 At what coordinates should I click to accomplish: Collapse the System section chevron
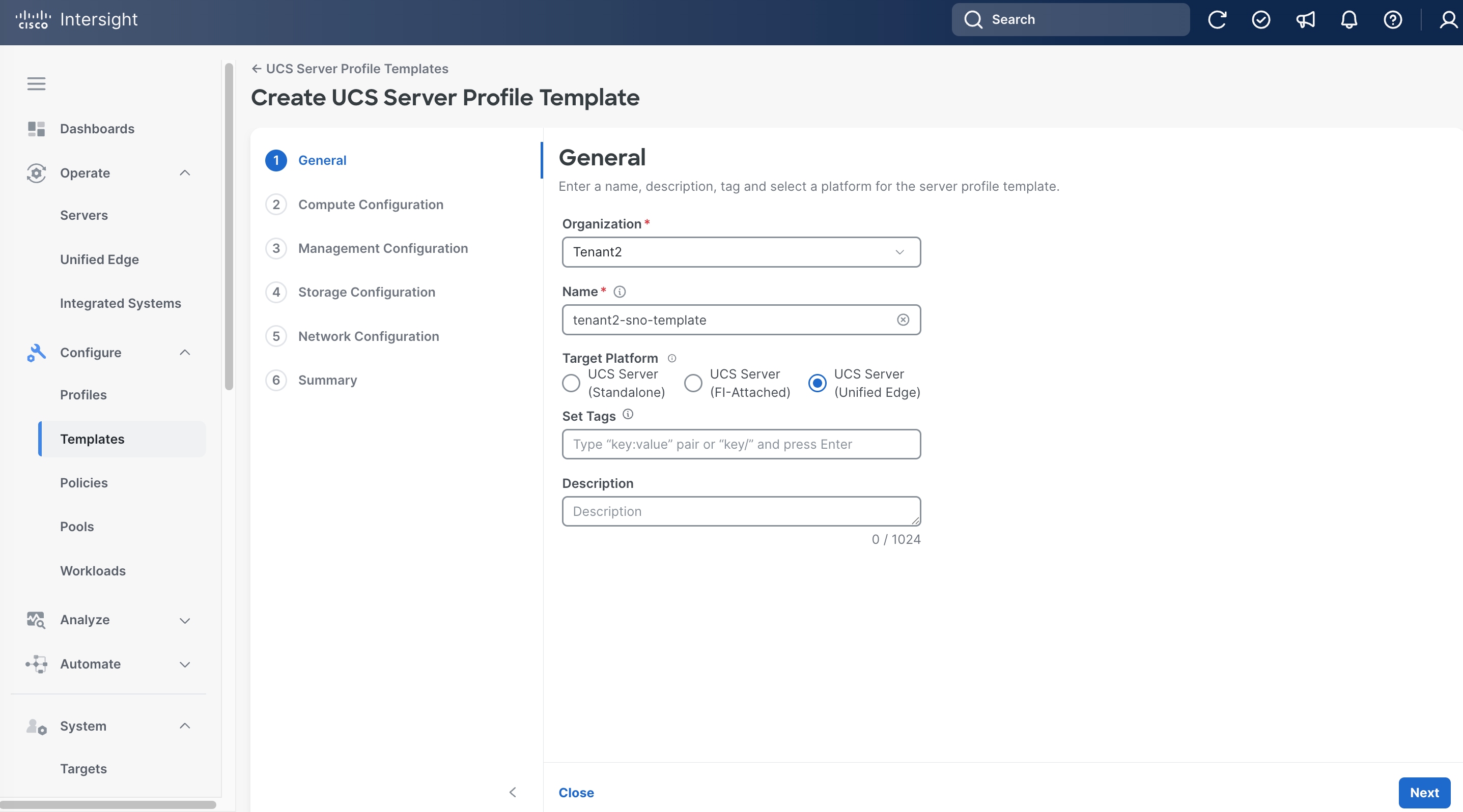tap(185, 726)
